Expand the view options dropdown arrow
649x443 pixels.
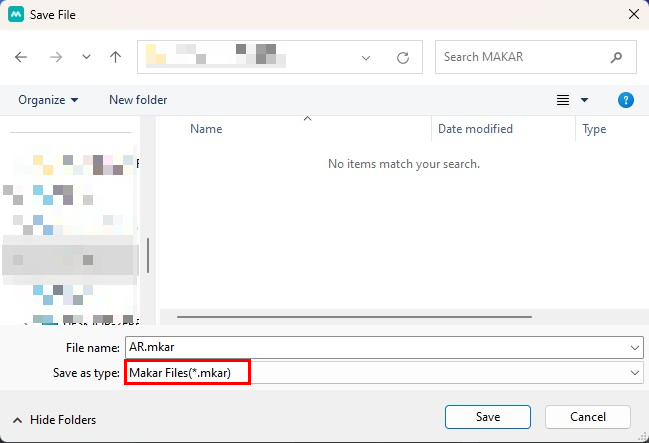click(x=585, y=100)
